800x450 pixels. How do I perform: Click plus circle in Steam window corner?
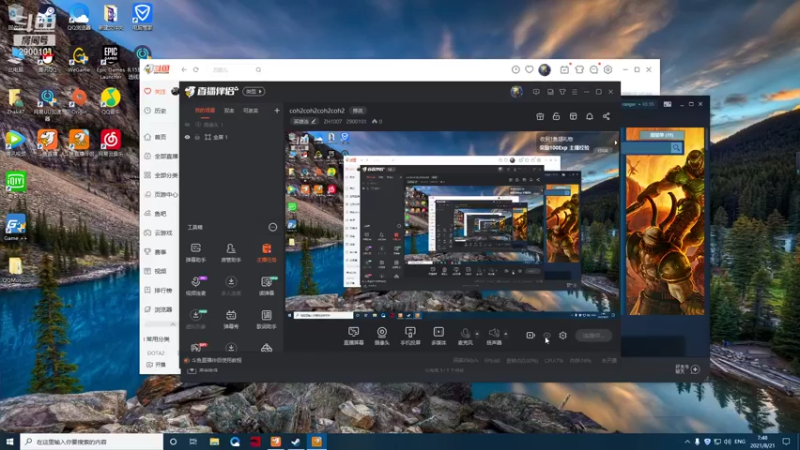coord(695,369)
